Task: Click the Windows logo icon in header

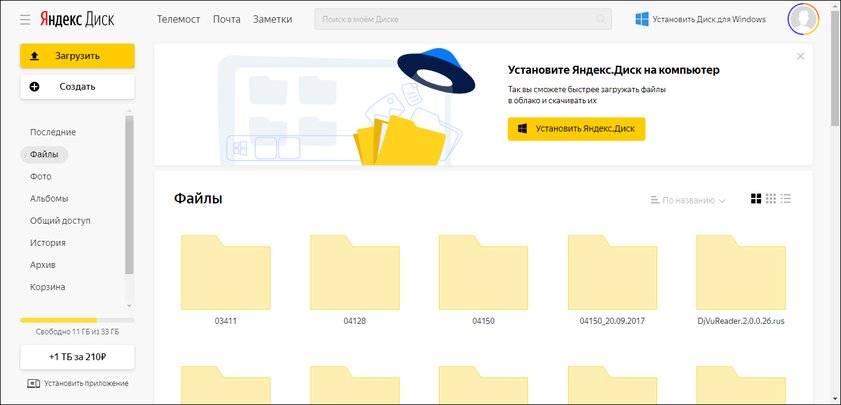Action: (641, 19)
